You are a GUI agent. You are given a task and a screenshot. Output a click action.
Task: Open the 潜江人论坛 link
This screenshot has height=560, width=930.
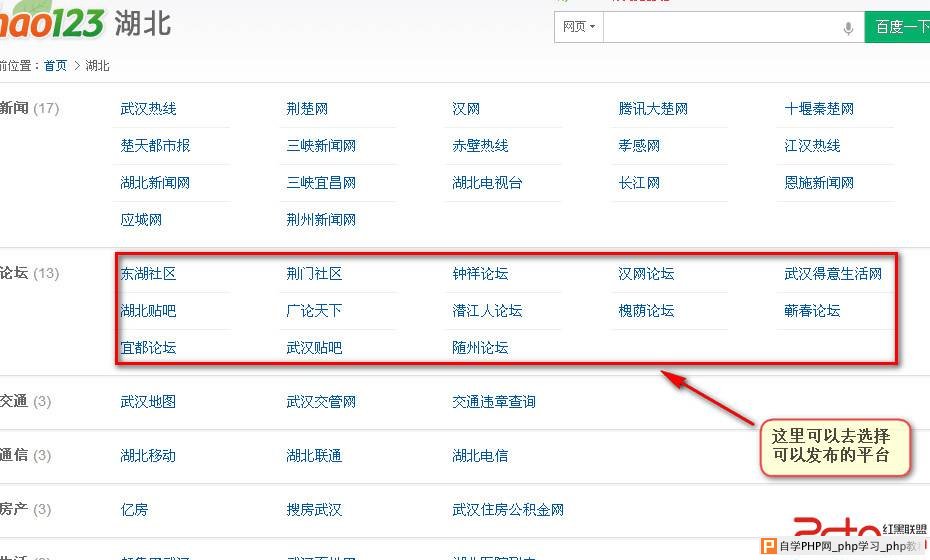coord(487,310)
